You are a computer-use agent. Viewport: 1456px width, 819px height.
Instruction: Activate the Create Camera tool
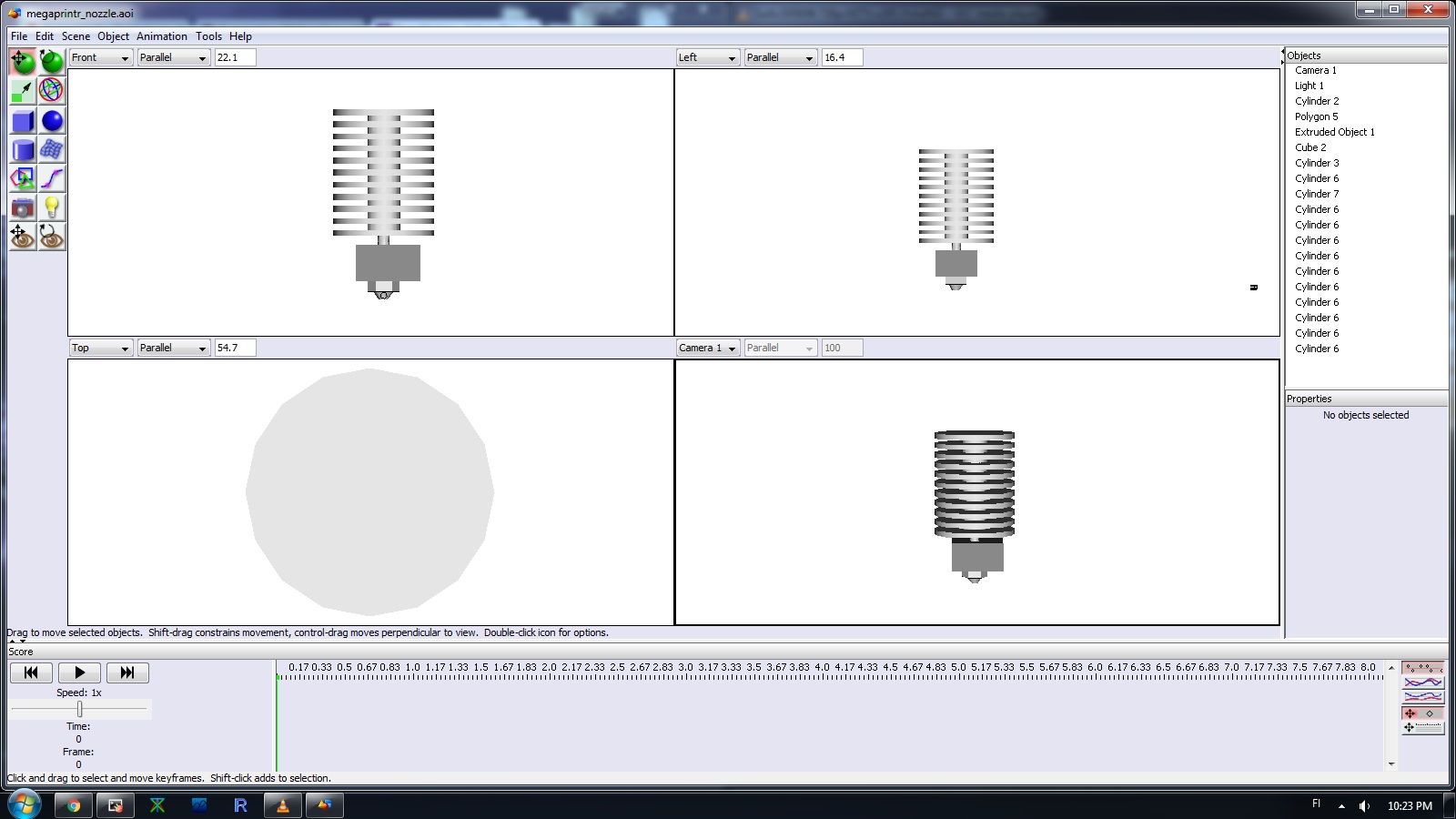[23, 207]
